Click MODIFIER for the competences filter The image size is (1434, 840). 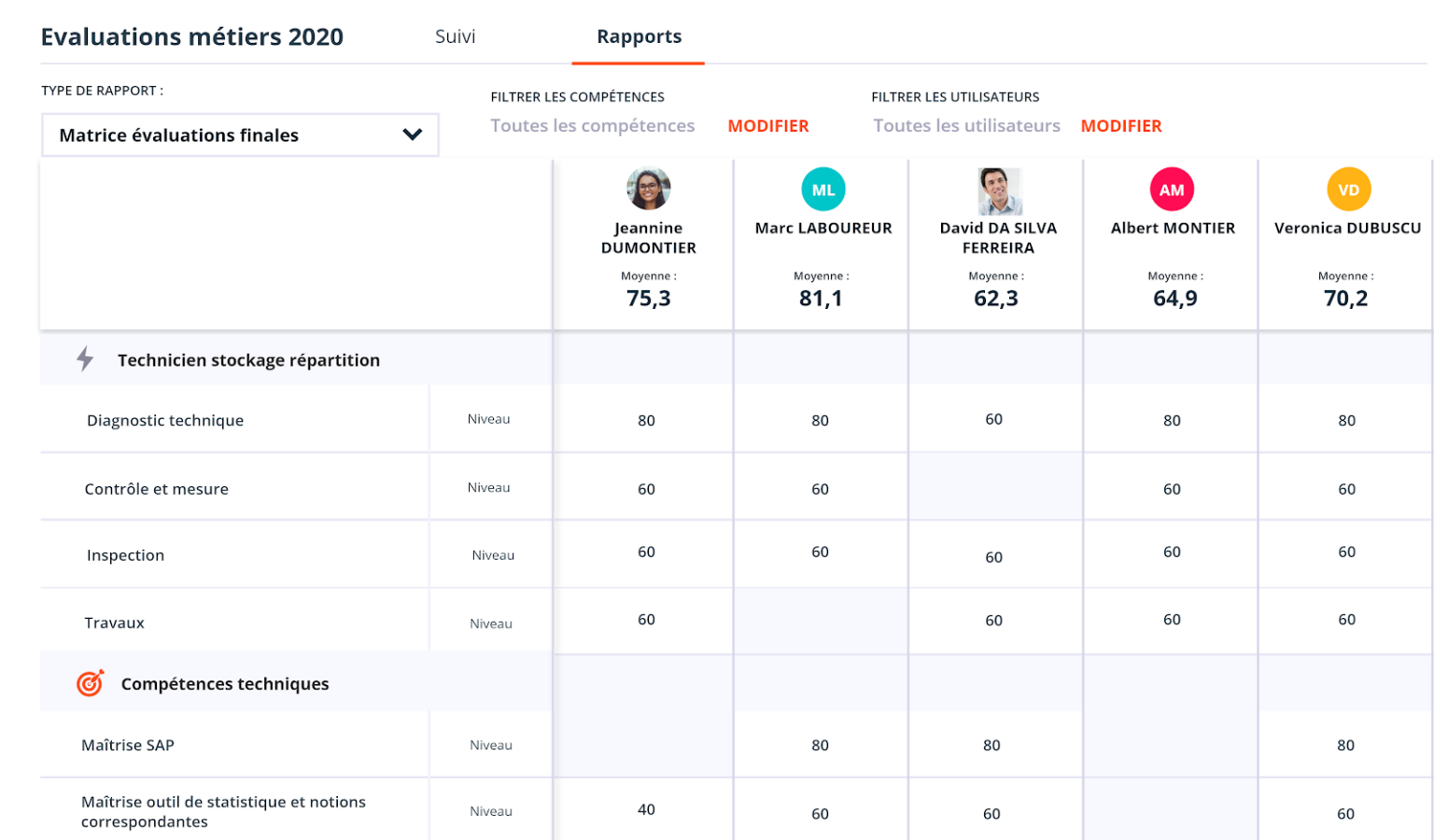(x=767, y=126)
